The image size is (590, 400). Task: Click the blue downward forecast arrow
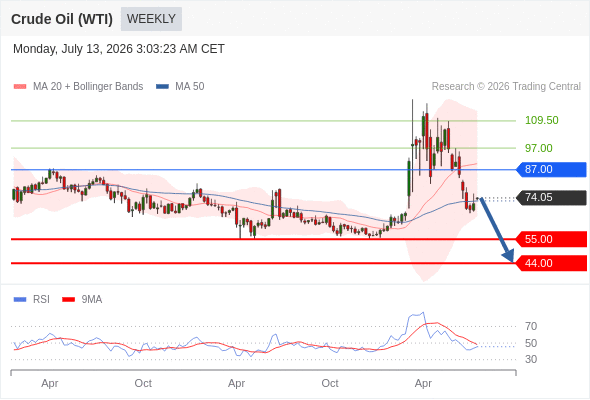496,230
